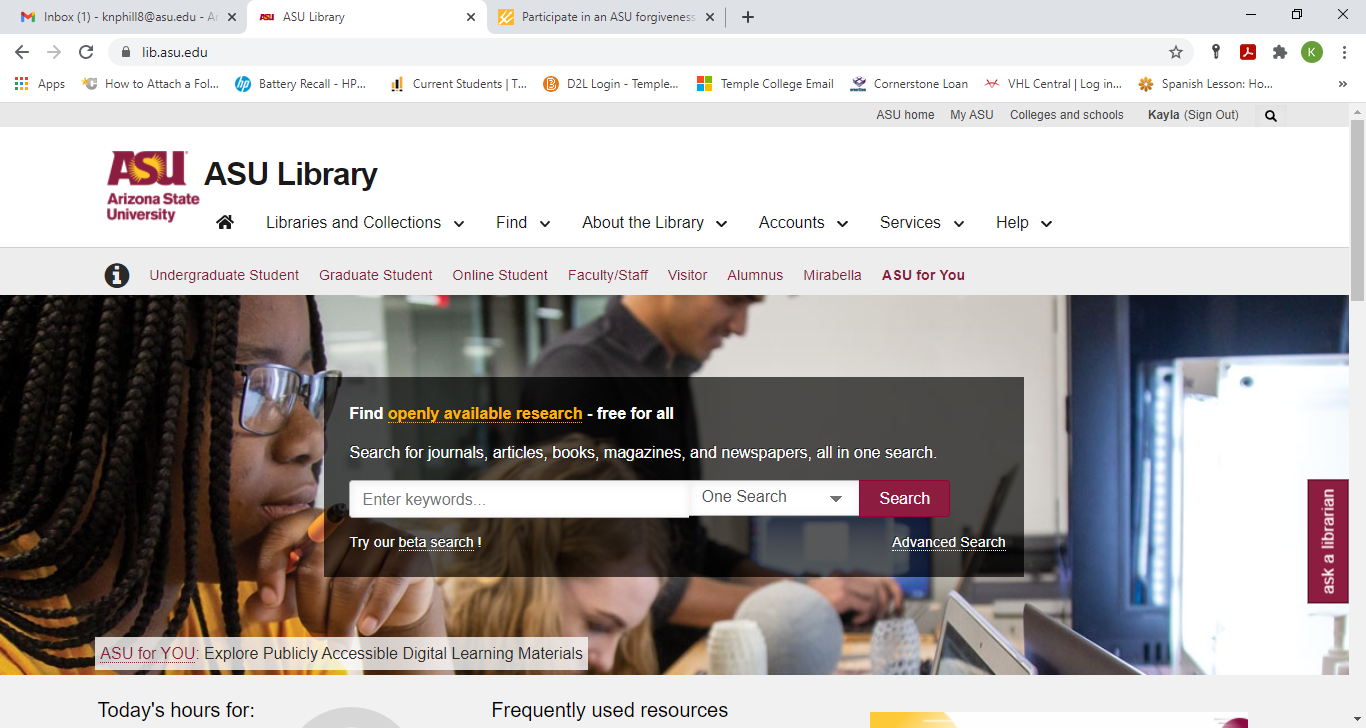Viewport: 1366px width, 728px height.
Task: Open a new browser tab
Action: point(748,17)
